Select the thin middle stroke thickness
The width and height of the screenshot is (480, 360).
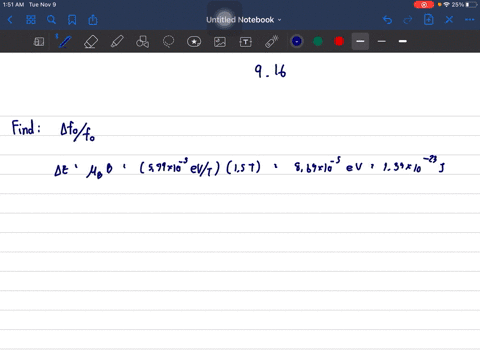[x=382, y=41]
